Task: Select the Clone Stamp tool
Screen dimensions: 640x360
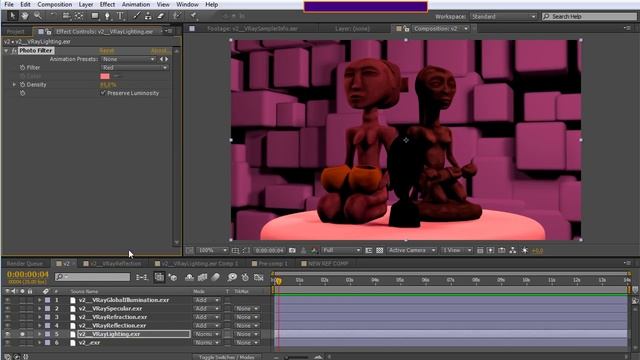Action: [x=148, y=16]
